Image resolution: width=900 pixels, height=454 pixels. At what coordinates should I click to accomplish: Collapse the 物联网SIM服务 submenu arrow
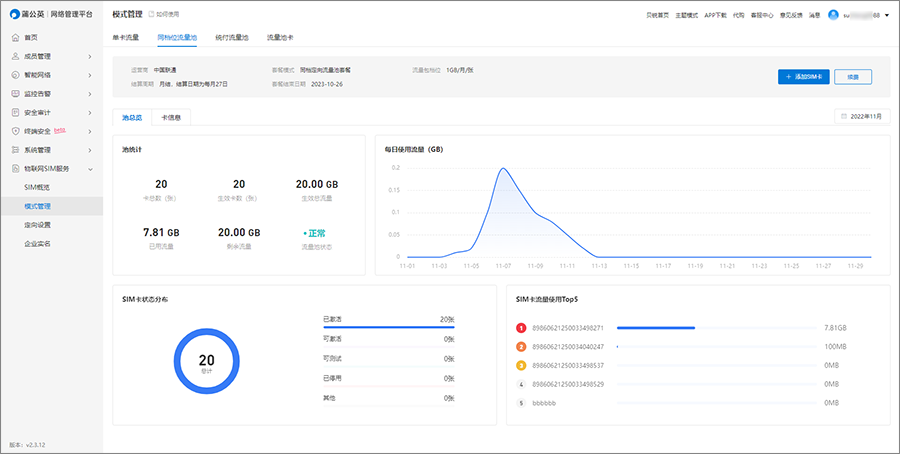90,169
